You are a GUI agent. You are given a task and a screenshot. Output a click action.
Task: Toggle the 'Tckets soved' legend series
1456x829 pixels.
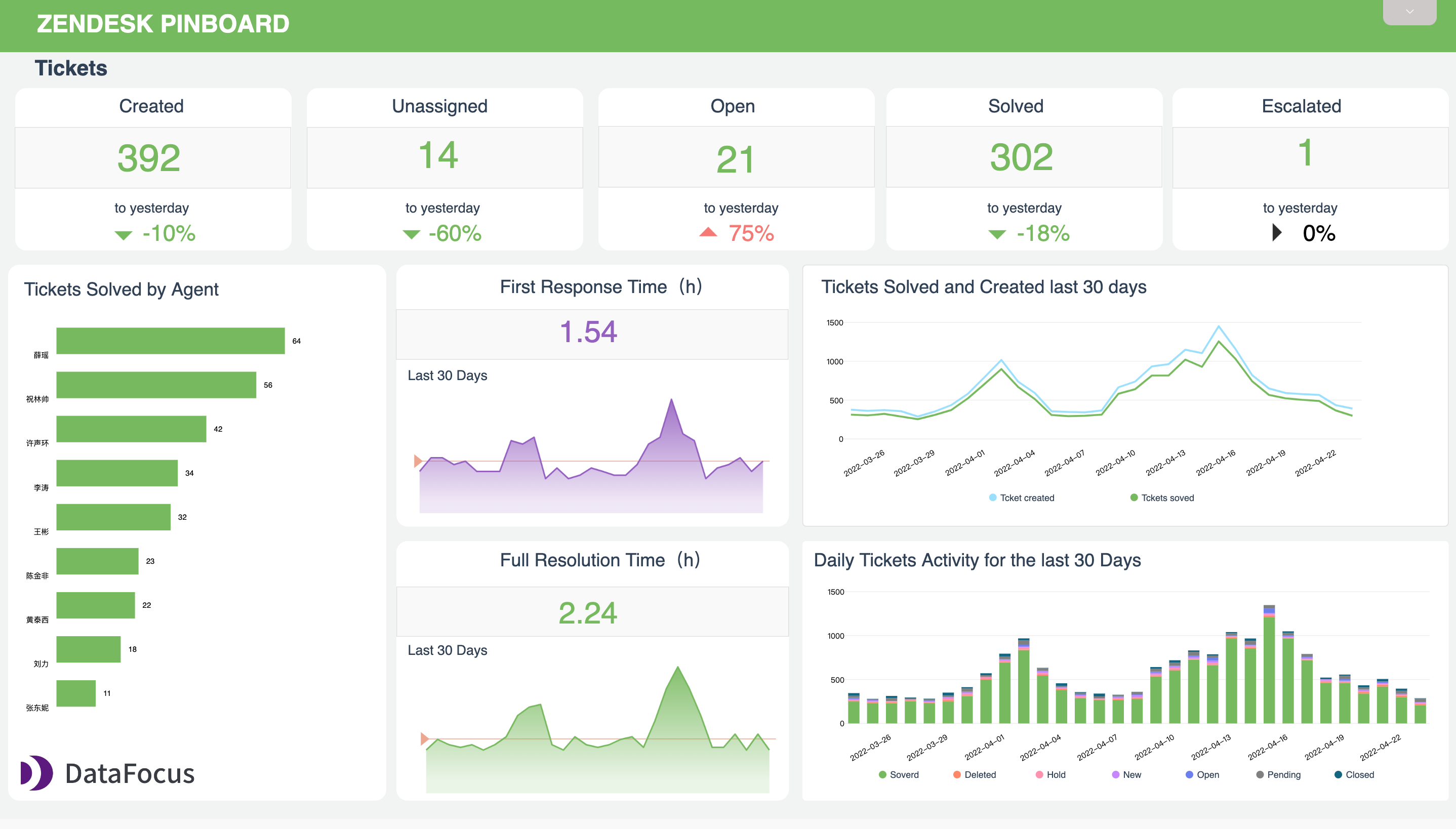(1162, 498)
